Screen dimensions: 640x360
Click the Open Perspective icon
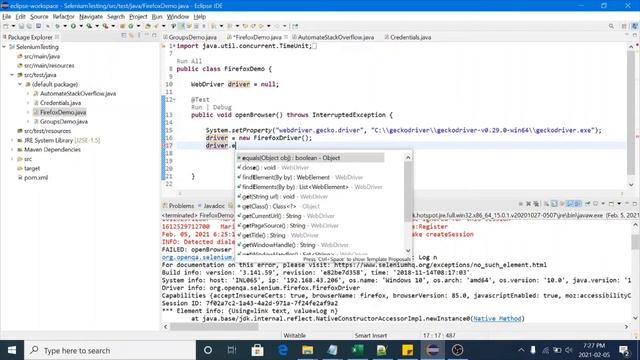point(624,26)
